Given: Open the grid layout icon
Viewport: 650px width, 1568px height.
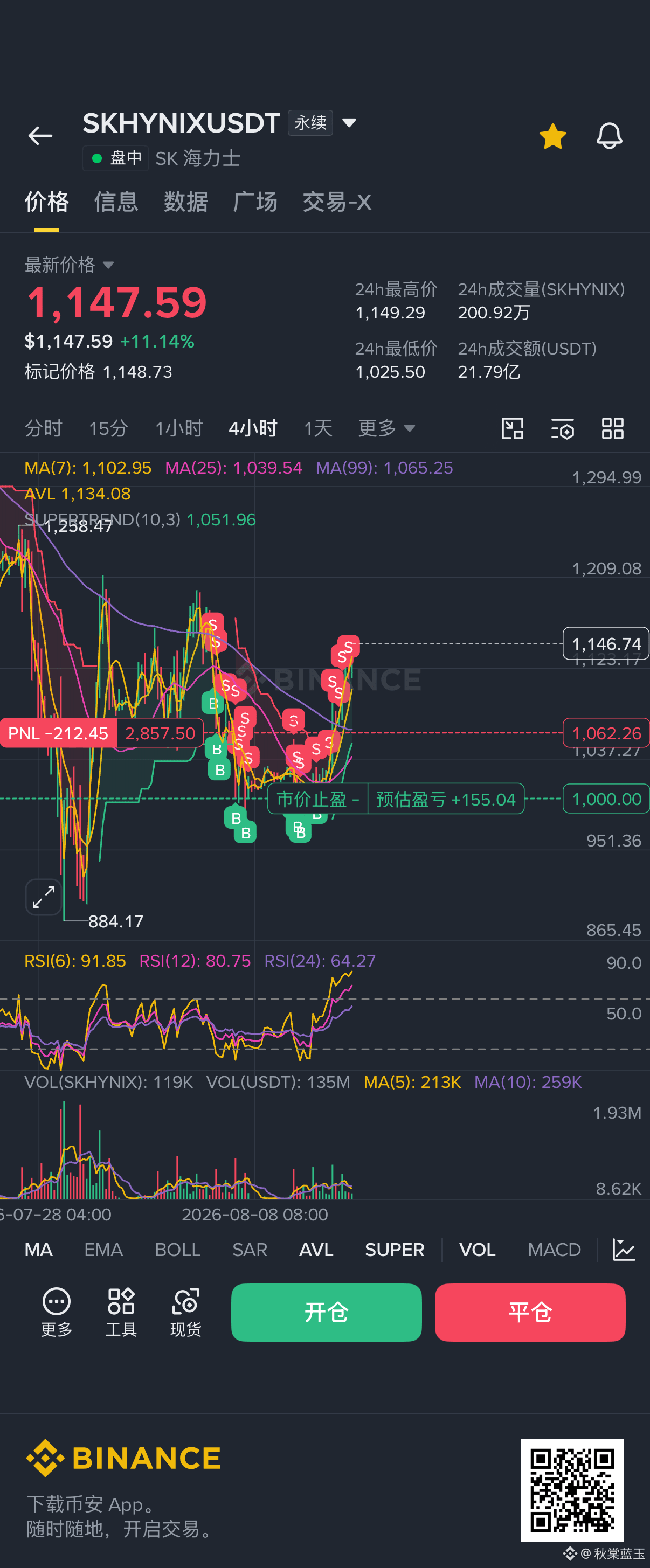Looking at the screenshot, I should (612, 428).
